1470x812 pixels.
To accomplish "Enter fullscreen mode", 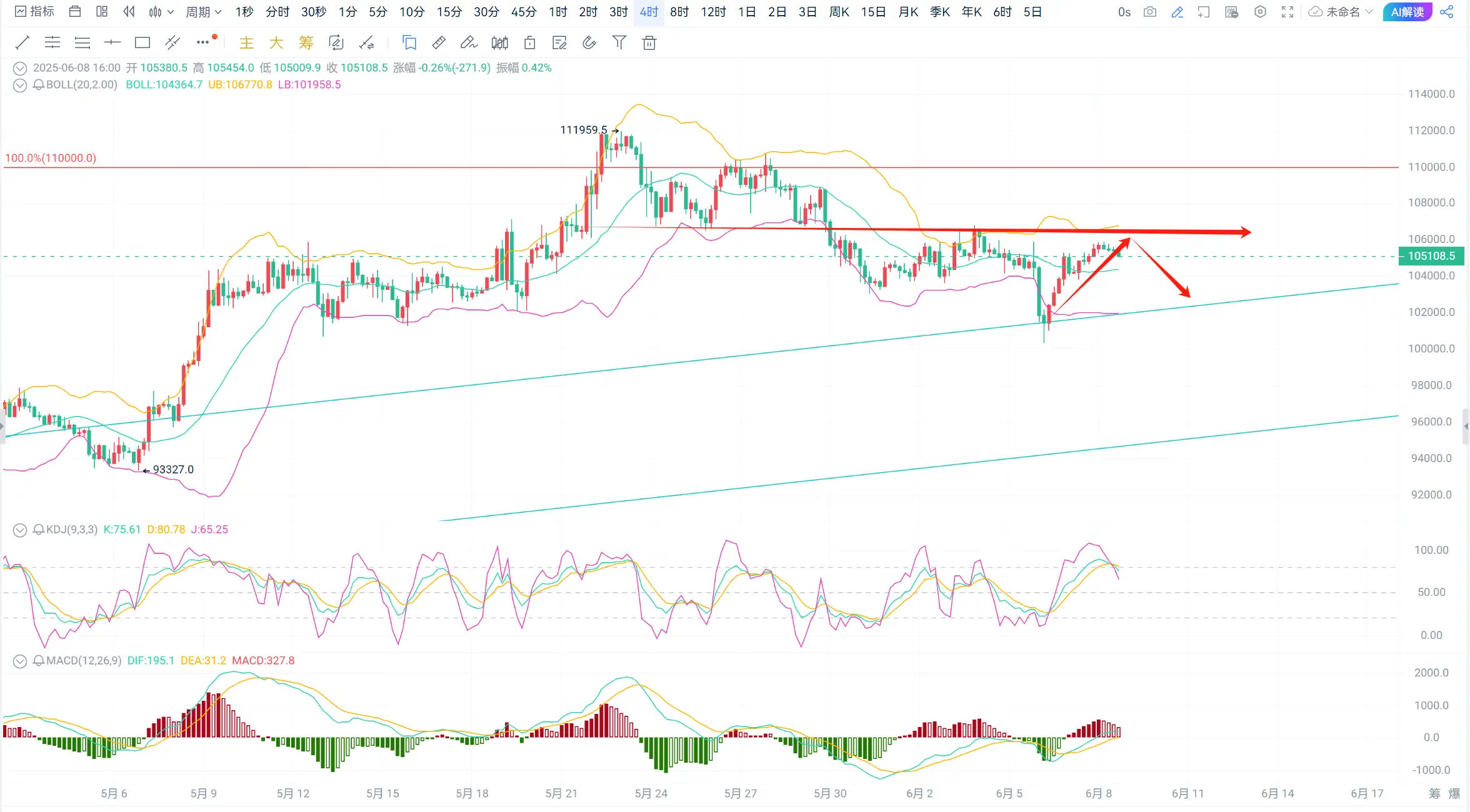I will (x=1287, y=12).
